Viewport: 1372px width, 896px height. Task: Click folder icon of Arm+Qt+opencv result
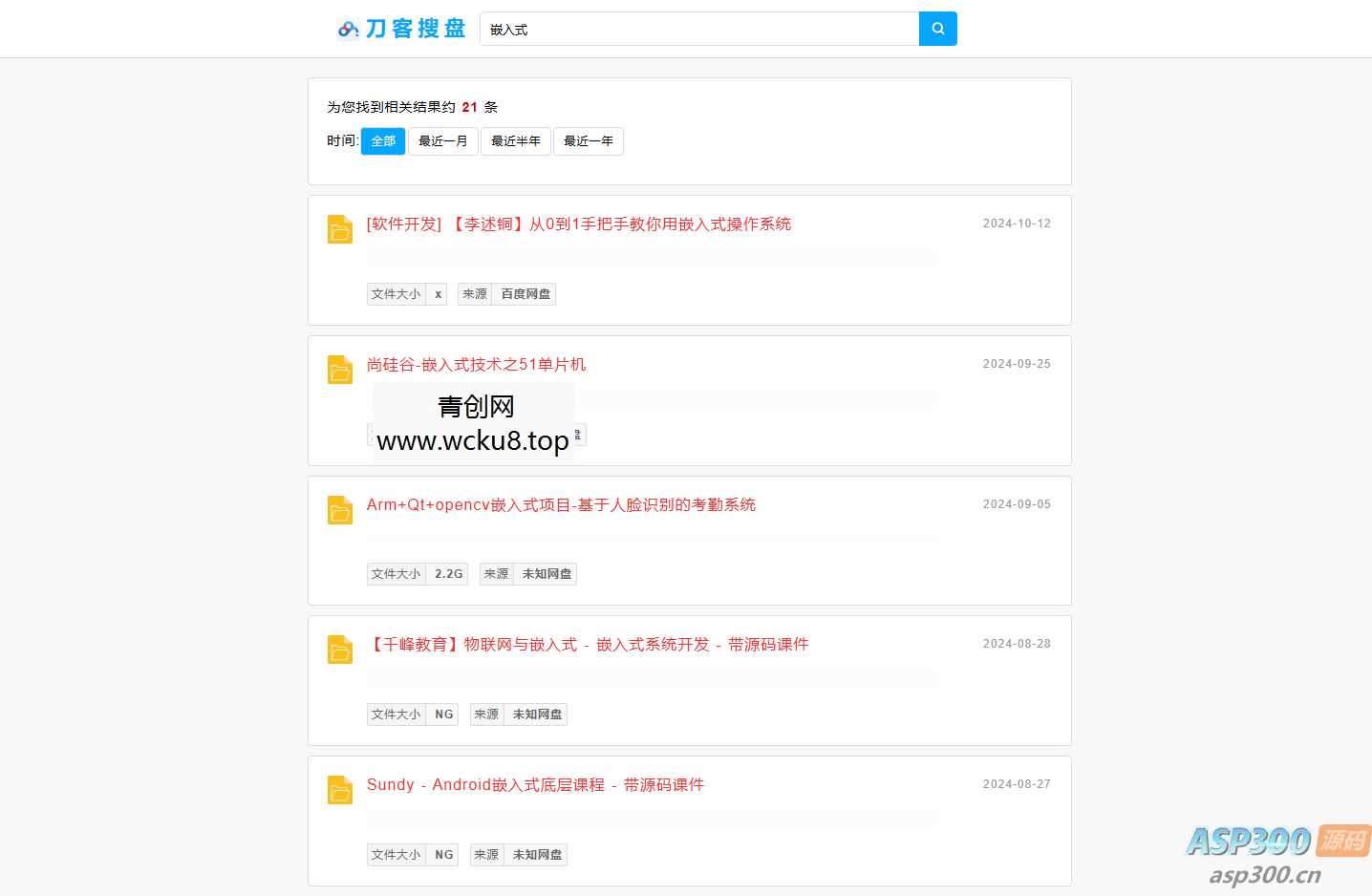(339, 510)
